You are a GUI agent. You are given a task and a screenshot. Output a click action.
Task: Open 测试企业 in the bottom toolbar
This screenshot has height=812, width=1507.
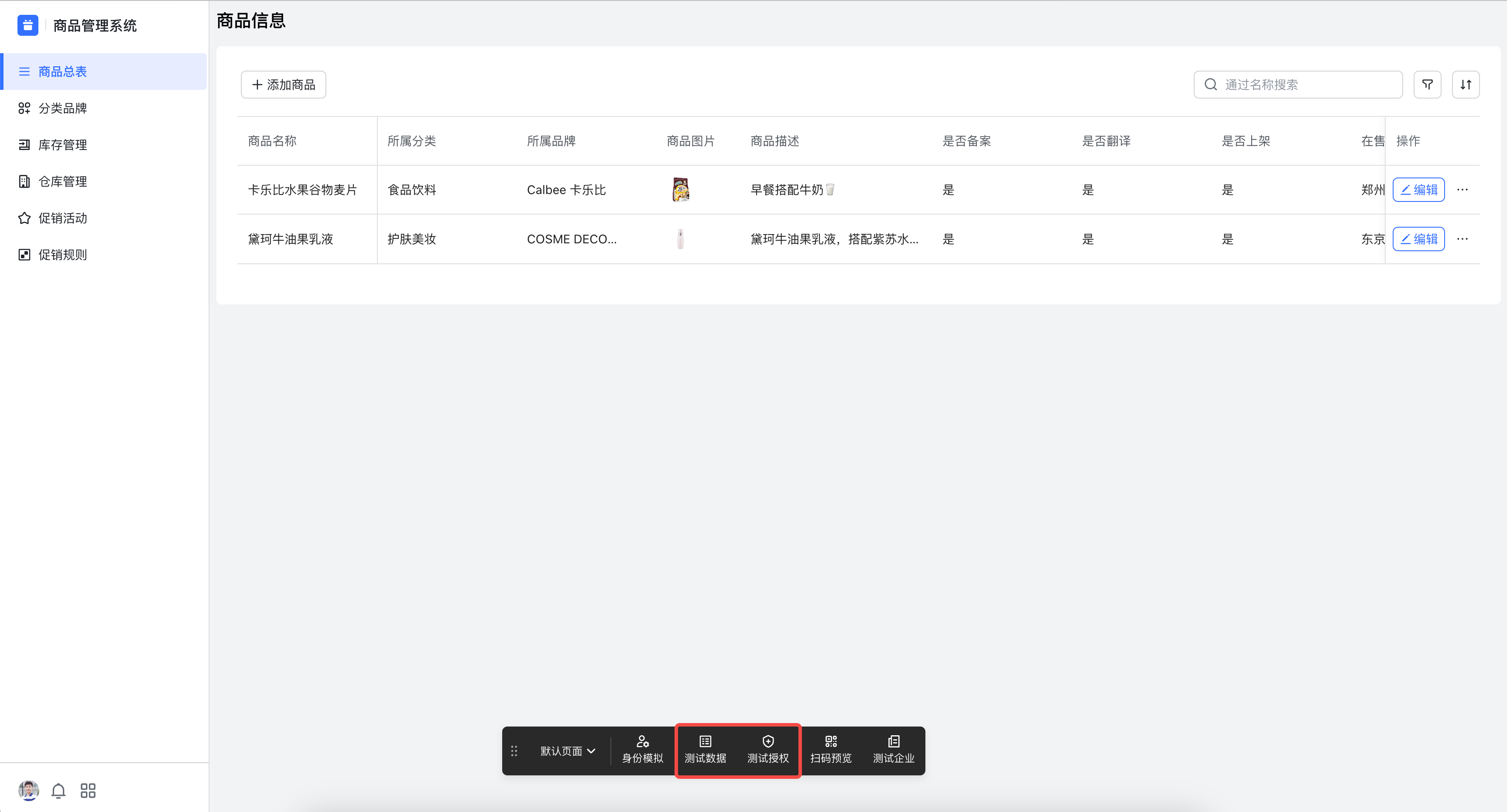(893, 750)
